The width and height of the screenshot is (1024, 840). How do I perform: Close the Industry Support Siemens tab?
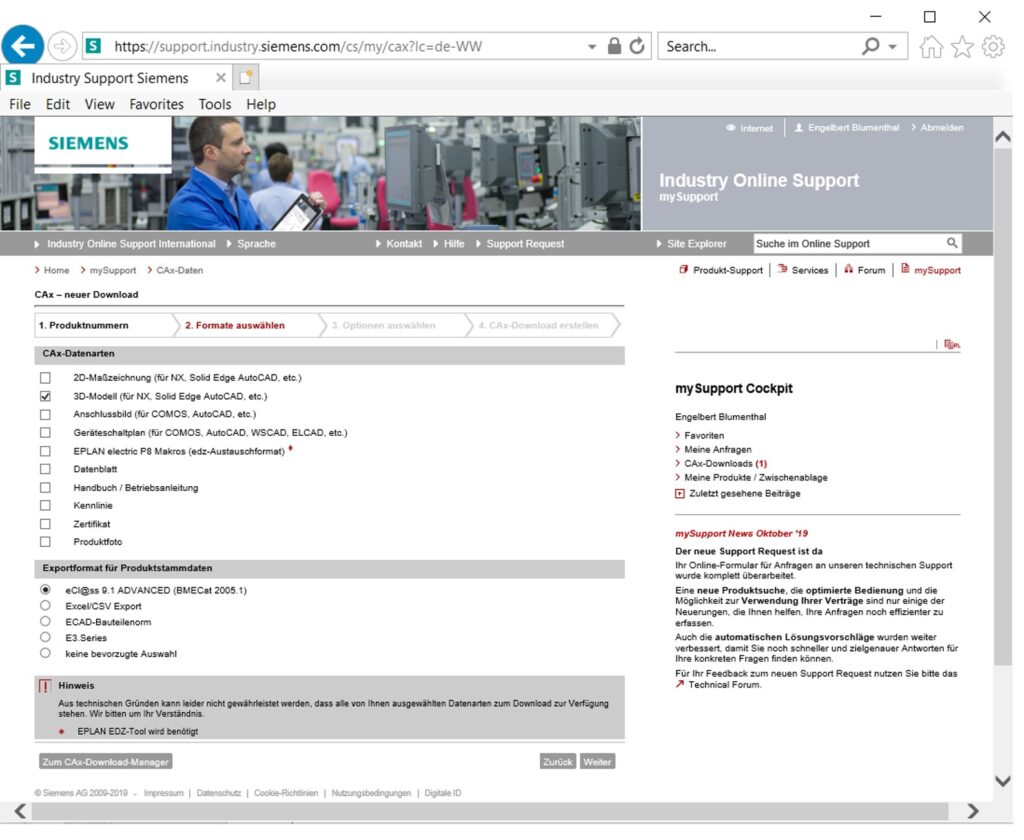(x=221, y=78)
